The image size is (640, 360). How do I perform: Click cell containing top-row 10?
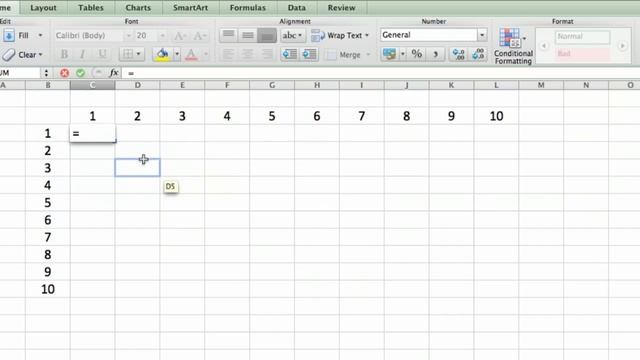point(496,116)
